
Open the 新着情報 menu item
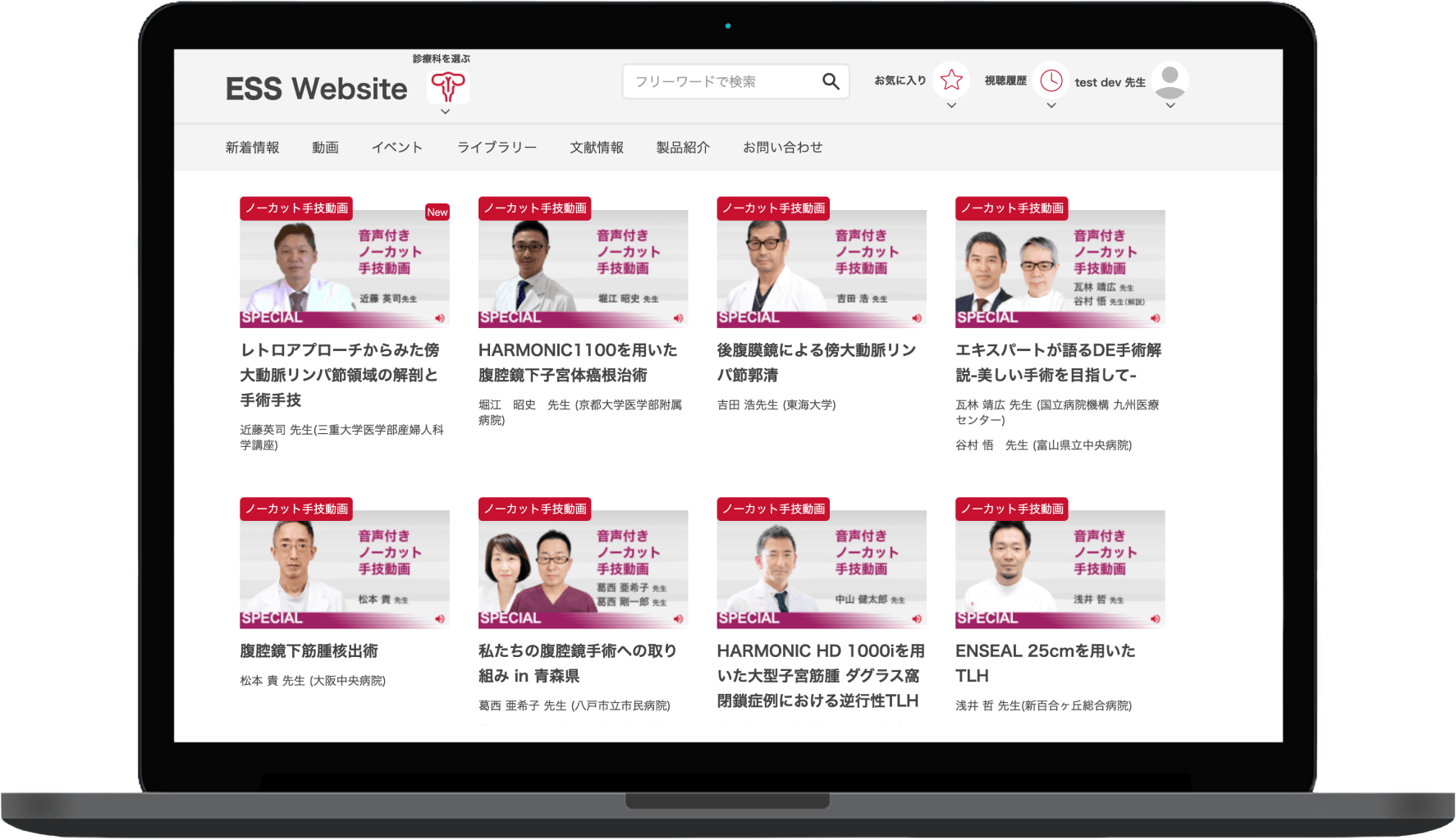252,148
